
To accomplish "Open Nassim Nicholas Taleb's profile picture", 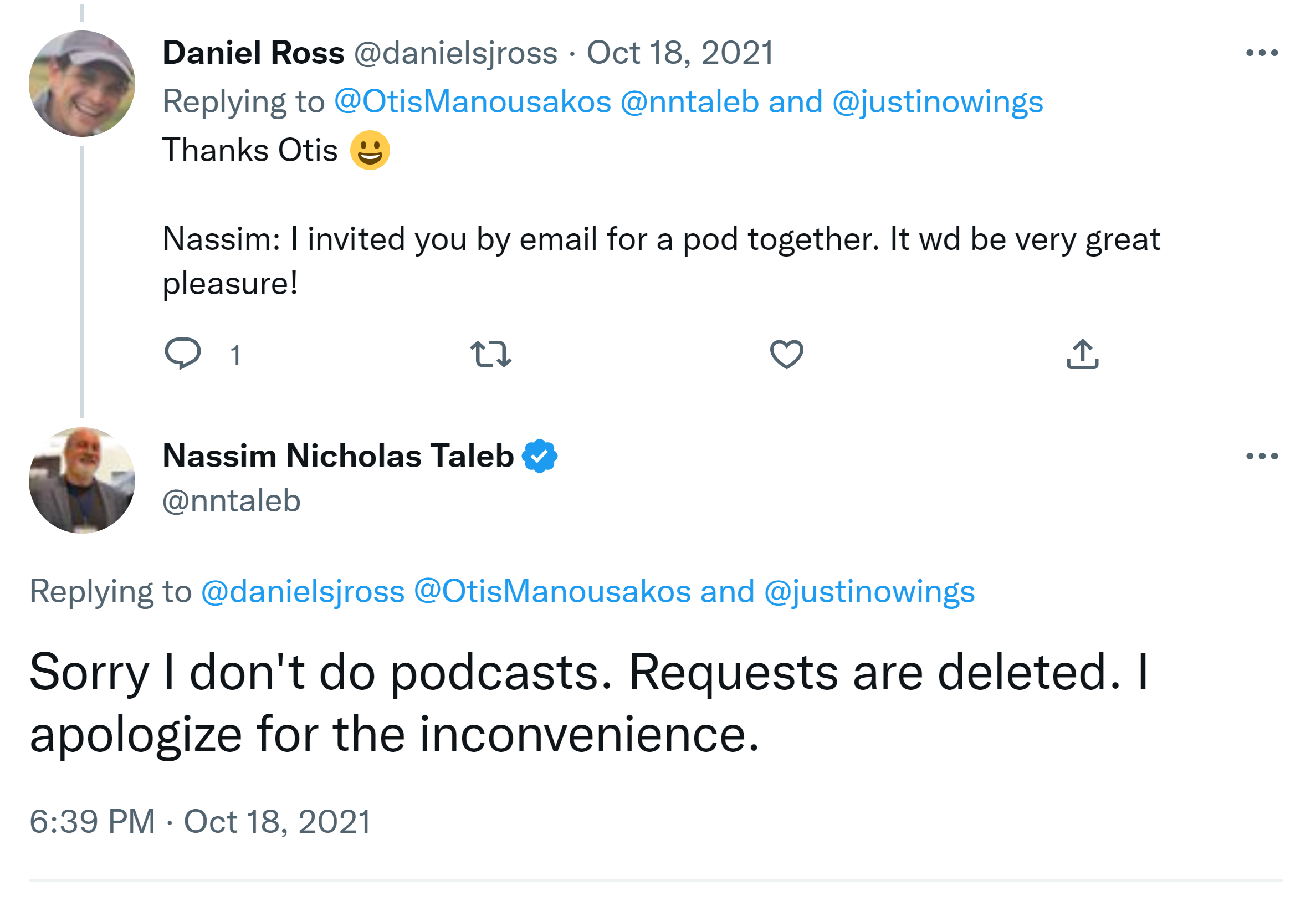I will (x=83, y=480).
